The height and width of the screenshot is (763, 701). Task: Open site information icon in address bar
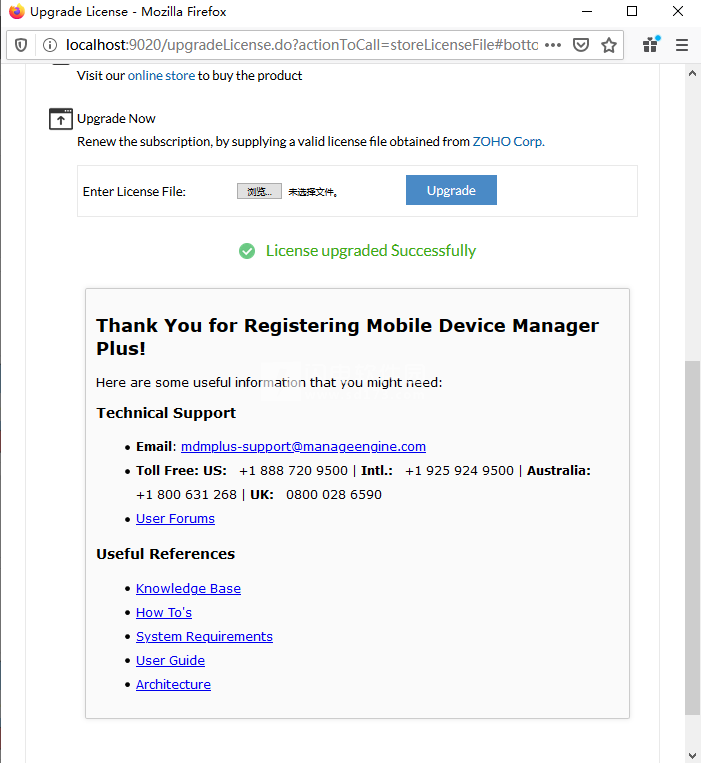pos(50,45)
